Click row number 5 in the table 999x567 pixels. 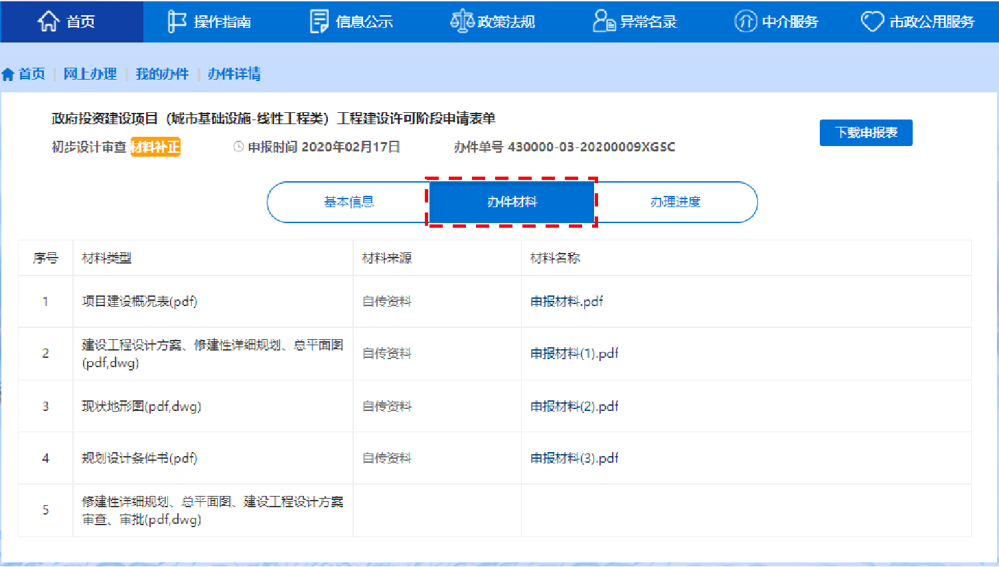point(45,510)
